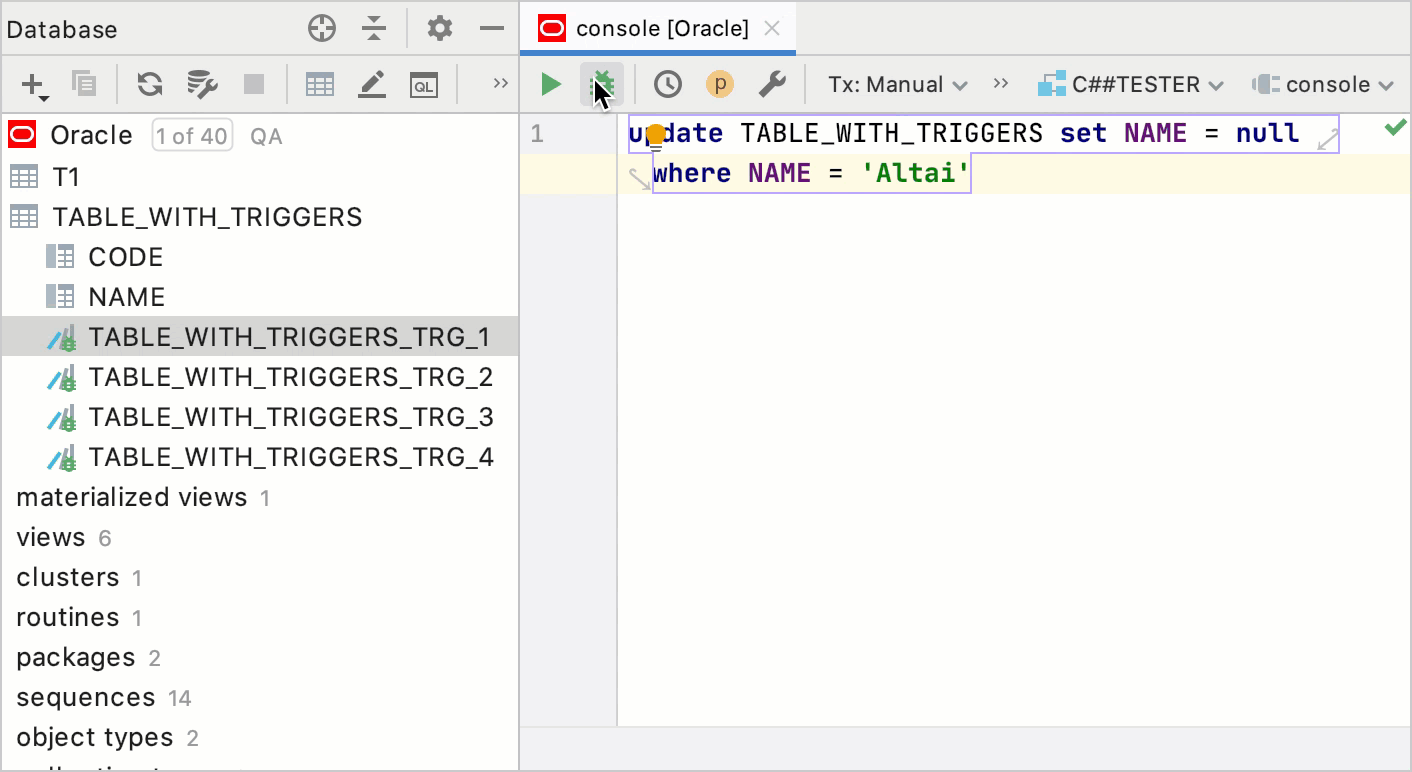Refresh the database objects tree
Screen dimensions: 1412x772
click(x=150, y=85)
